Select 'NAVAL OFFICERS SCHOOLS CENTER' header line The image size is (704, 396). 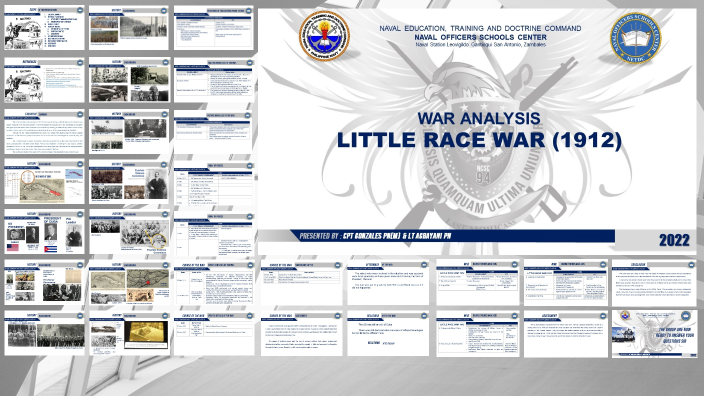point(480,37)
